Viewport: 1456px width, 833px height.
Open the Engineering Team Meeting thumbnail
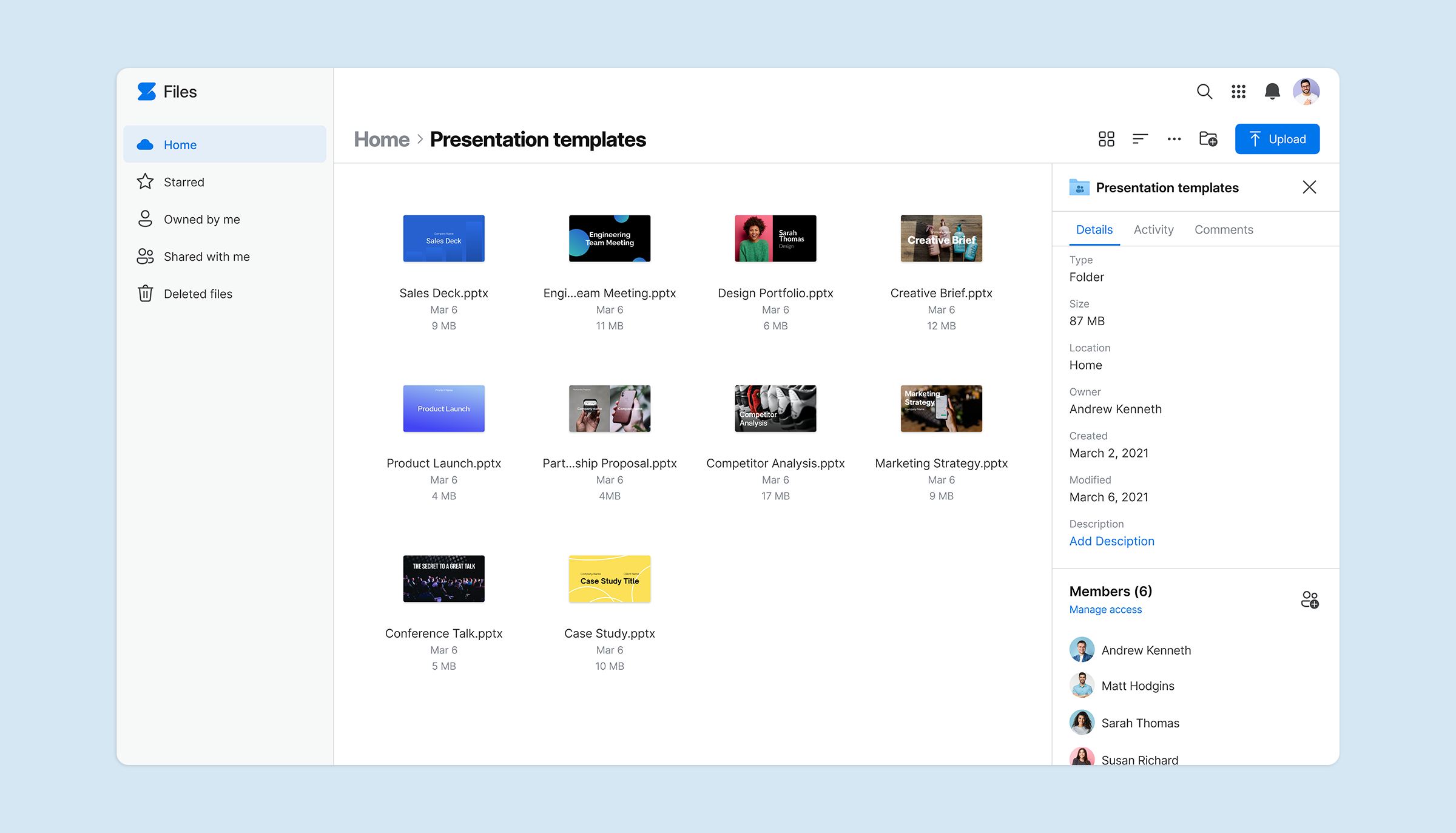point(609,238)
